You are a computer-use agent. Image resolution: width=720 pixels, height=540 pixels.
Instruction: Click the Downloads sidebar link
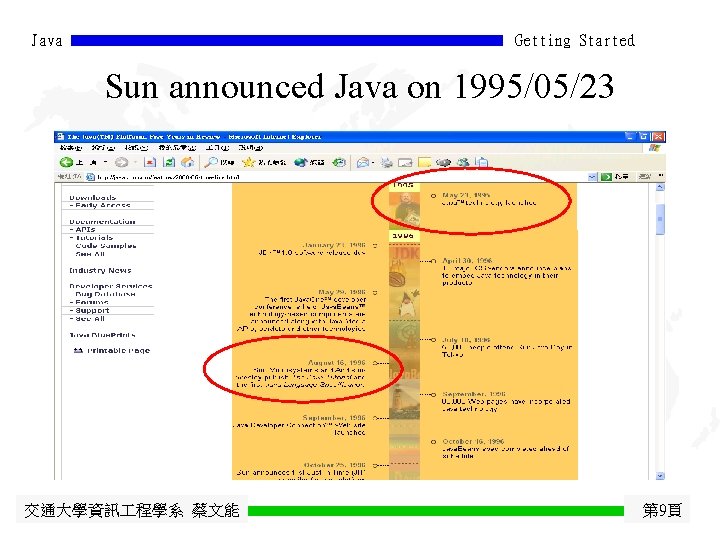tap(92, 197)
